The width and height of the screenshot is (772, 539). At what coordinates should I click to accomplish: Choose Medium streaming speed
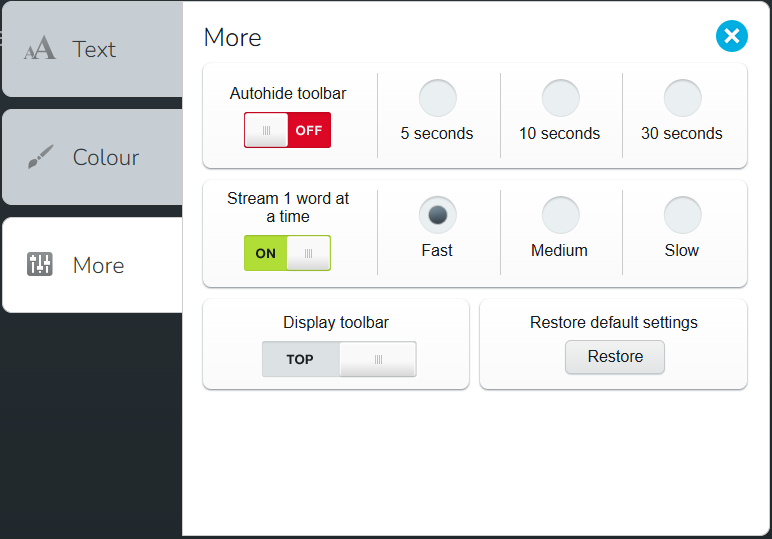[560, 215]
